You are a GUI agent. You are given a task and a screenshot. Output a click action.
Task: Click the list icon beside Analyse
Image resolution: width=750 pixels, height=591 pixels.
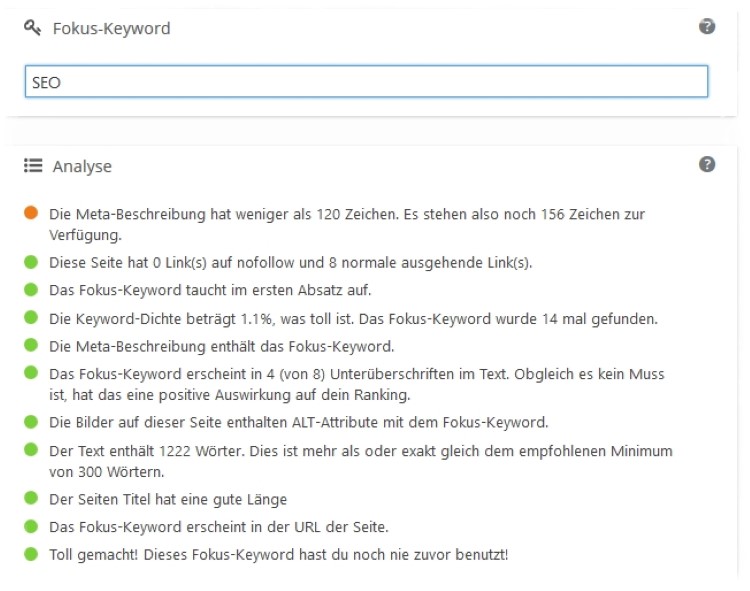(x=32, y=166)
